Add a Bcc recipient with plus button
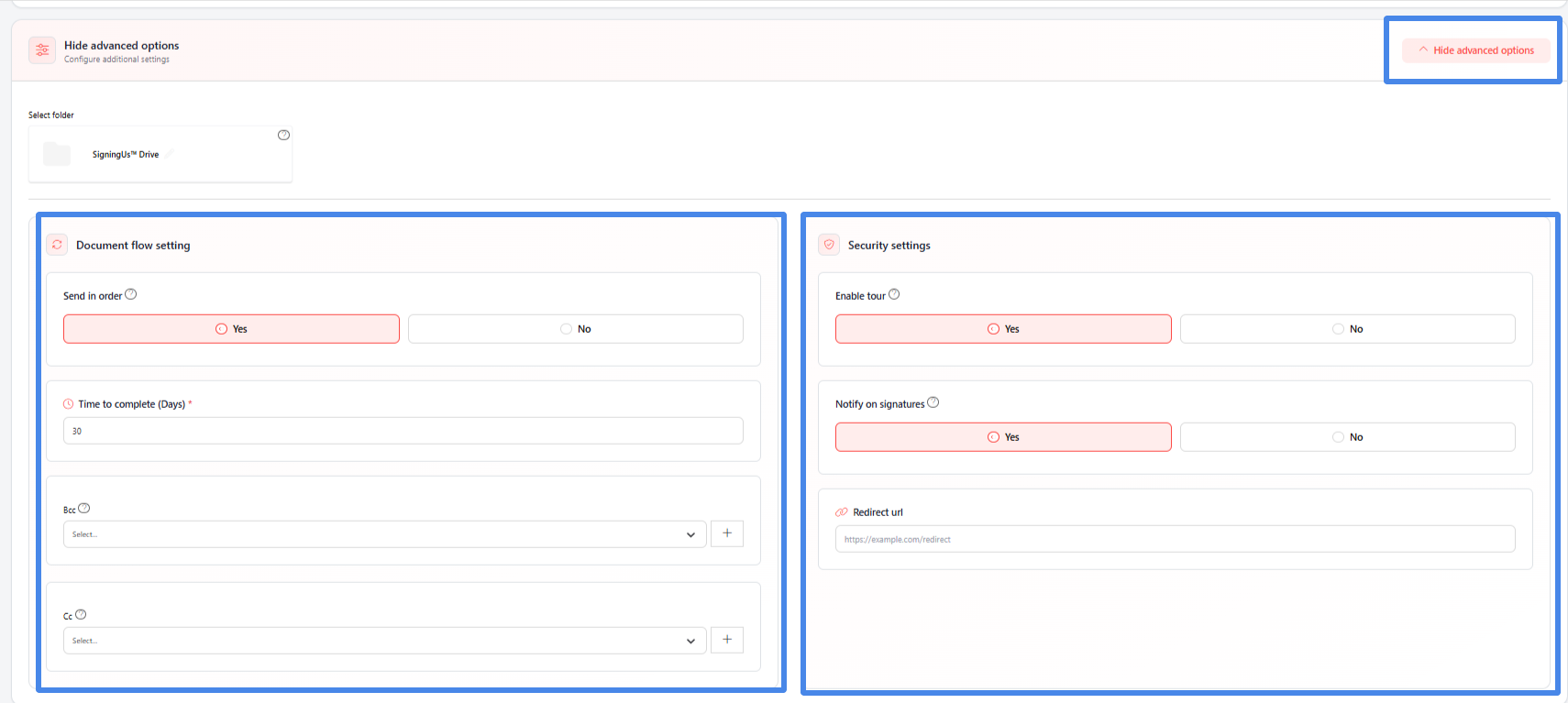The width and height of the screenshot is (1568, 703). click(x=727, y=533)
